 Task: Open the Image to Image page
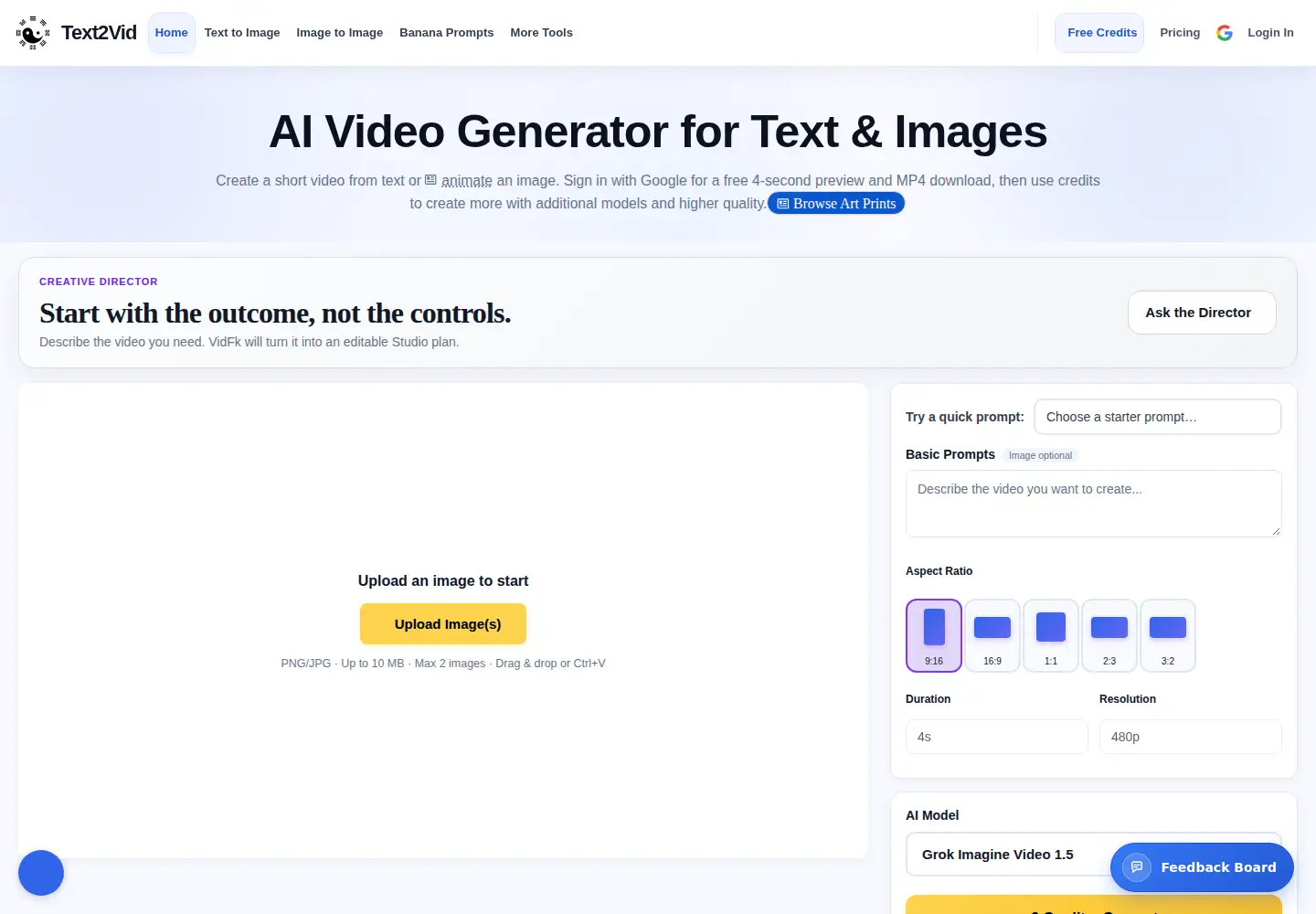[340, 33]
